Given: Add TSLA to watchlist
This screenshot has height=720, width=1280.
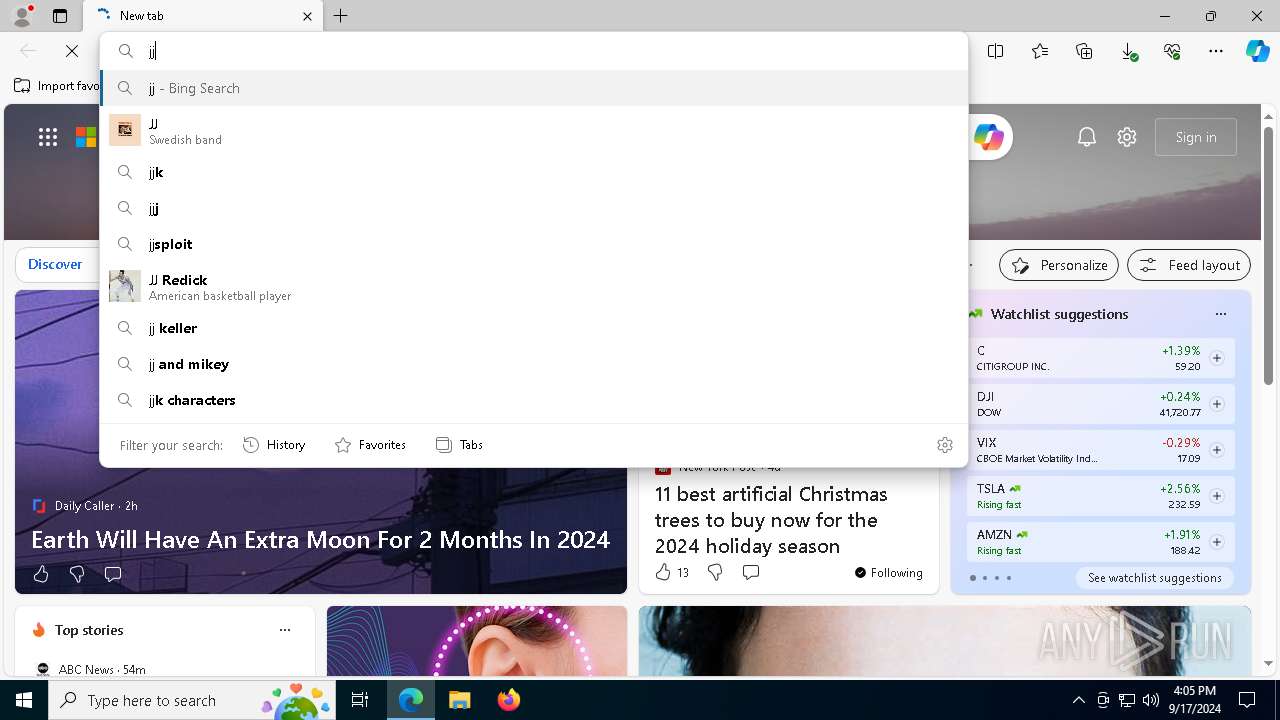Looking at the screenshot, I should click(1217, 496).
